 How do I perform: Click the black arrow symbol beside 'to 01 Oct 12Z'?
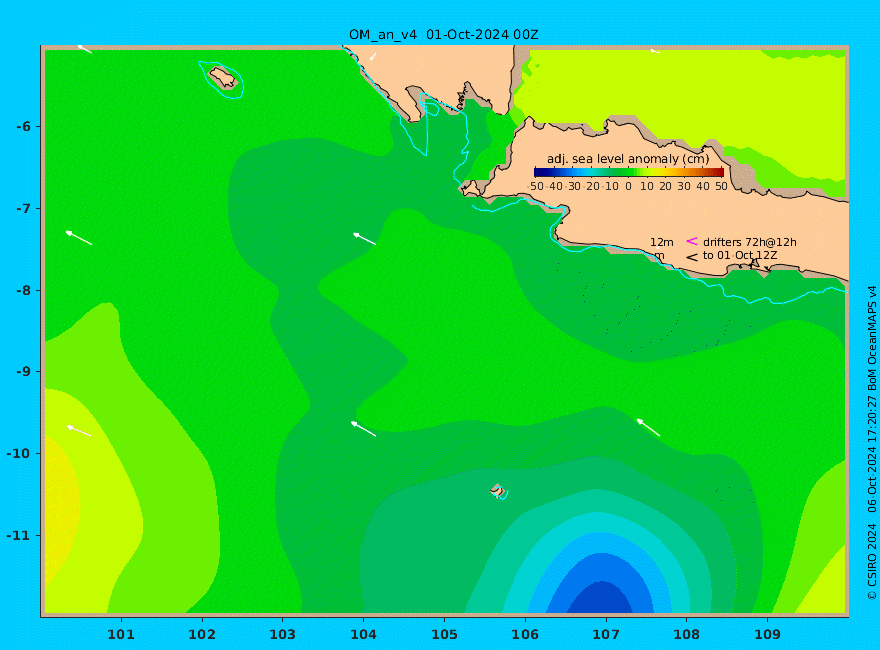click(692, 257)
